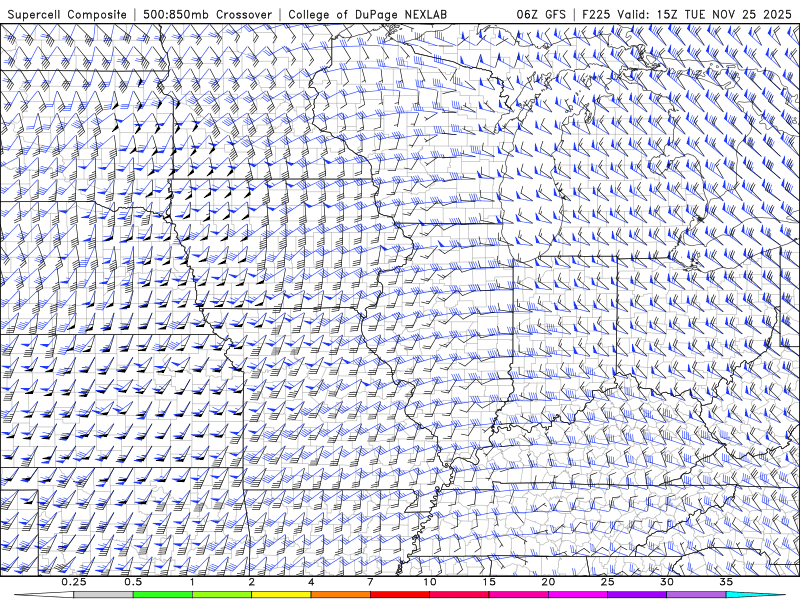Screen dimensions: 800x600
Task: Click the scale label '10' under the map
Action: pyautogui.click(x=430, y=582)
